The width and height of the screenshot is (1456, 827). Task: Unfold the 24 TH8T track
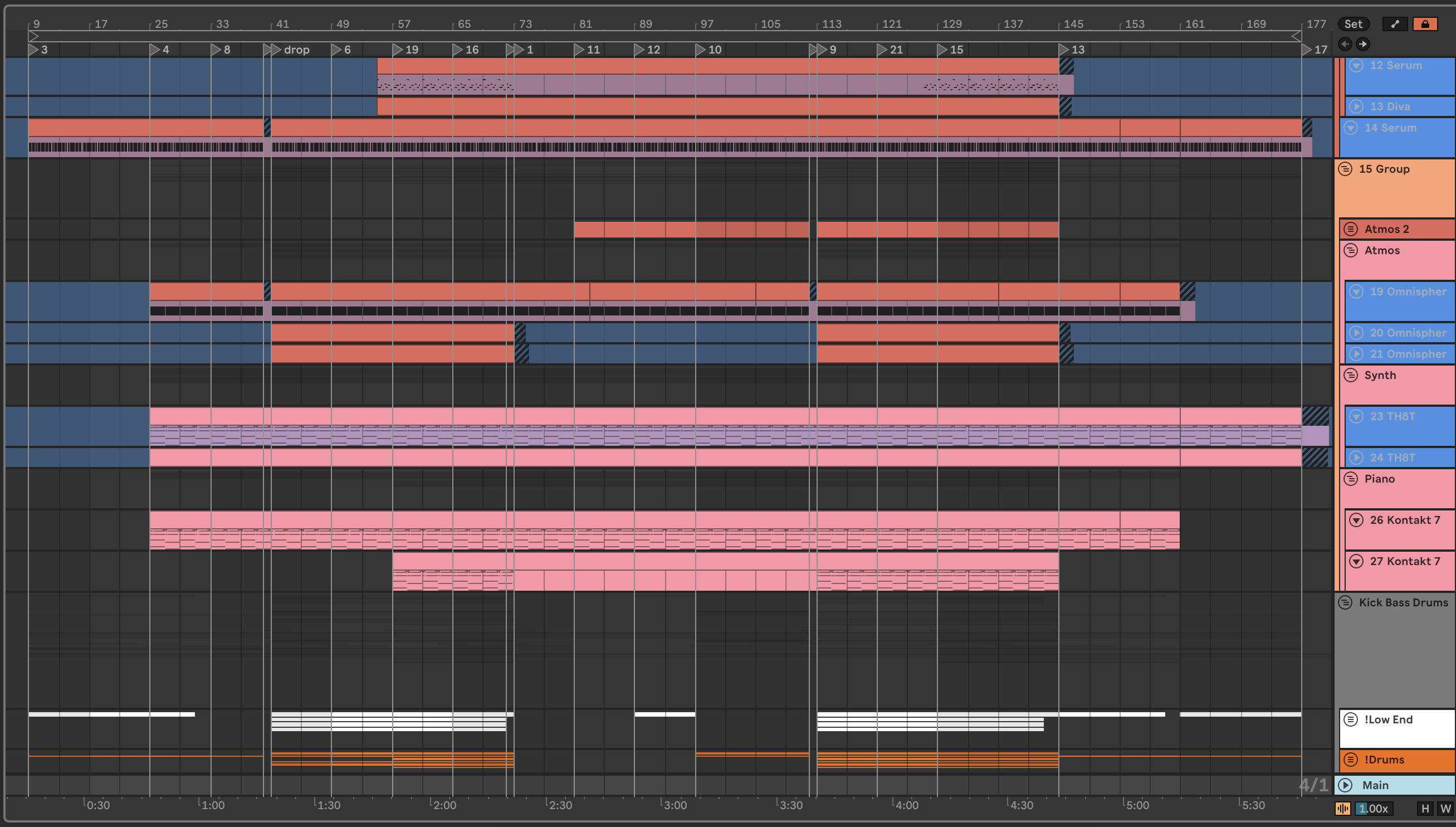pos(1356,457)
